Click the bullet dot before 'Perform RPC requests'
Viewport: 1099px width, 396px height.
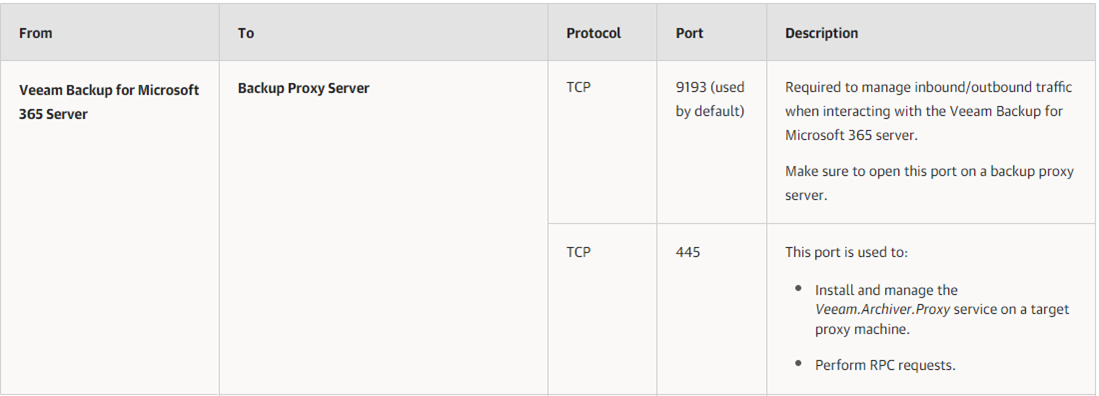click(x=798, y=363)
